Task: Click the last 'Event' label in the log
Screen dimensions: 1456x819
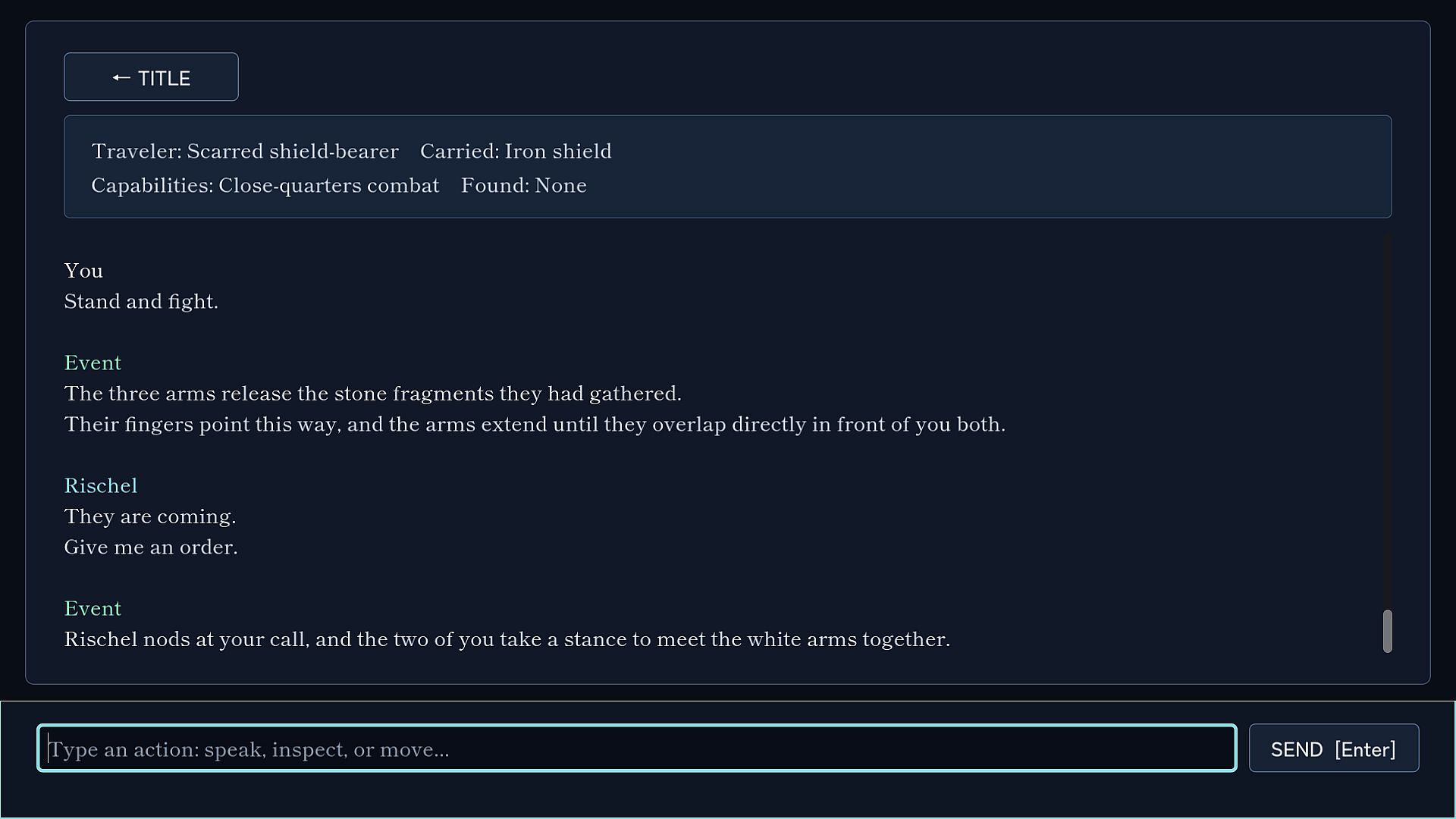Action: (93, 609)
